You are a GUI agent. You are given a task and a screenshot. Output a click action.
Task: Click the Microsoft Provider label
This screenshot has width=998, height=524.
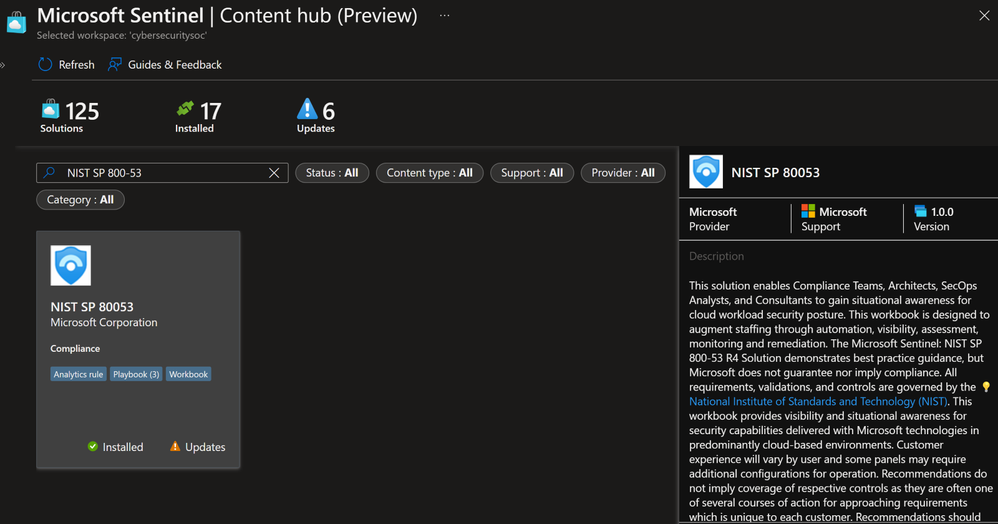point(713,219)
